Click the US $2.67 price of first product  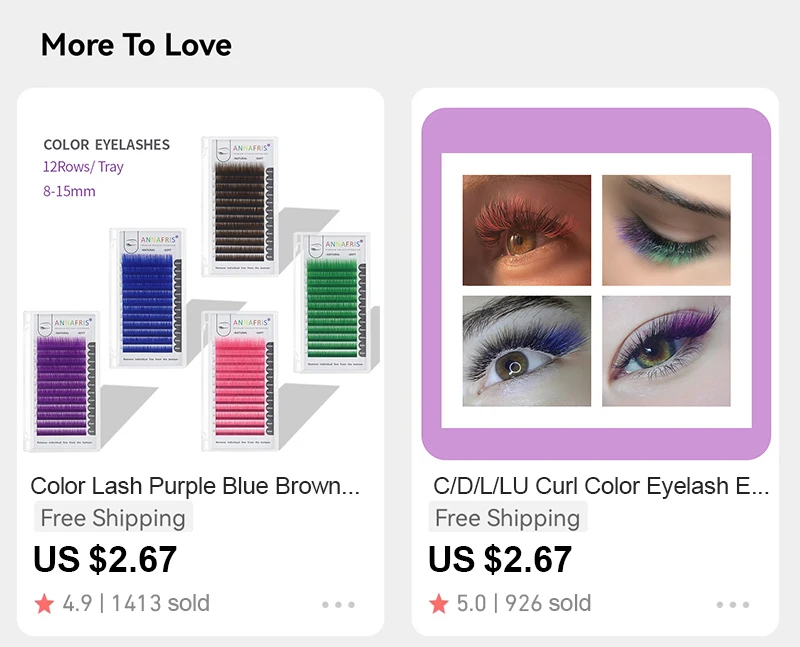(x=105, y=559)
